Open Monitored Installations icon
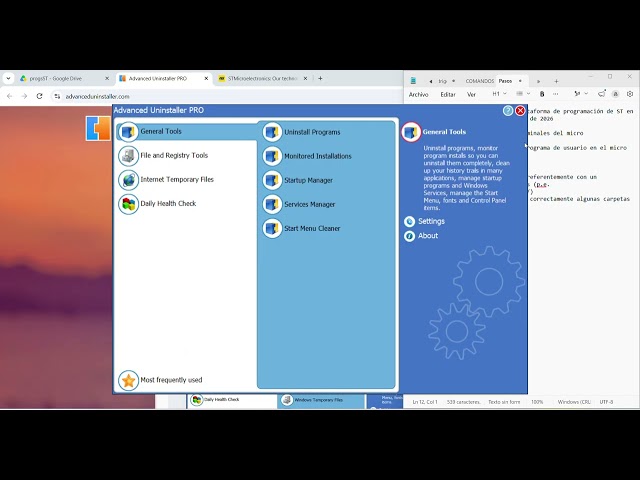Viewport: 640px width, 480px height. pos(272,156)
